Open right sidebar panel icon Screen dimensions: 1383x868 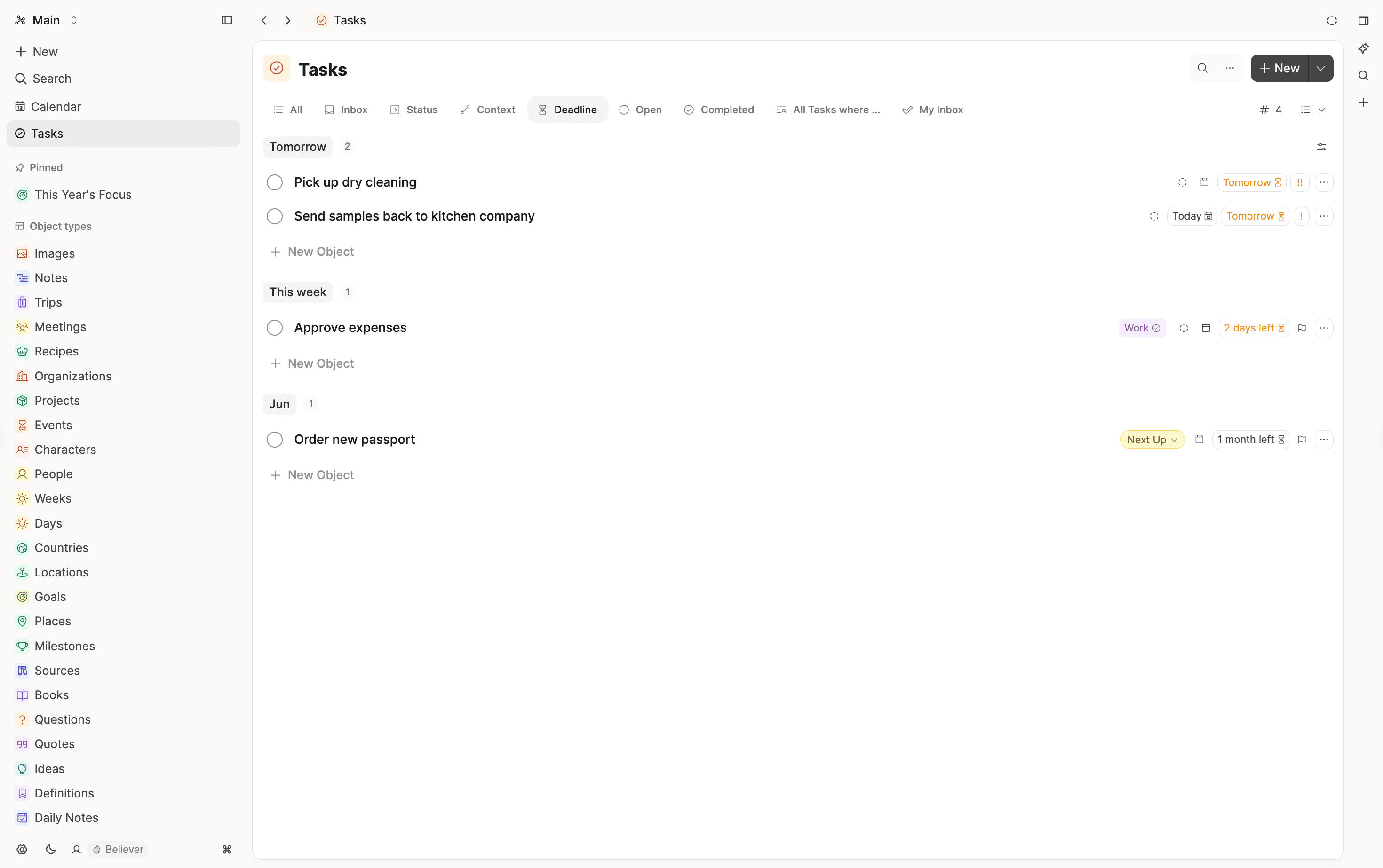pos(1363,21)
